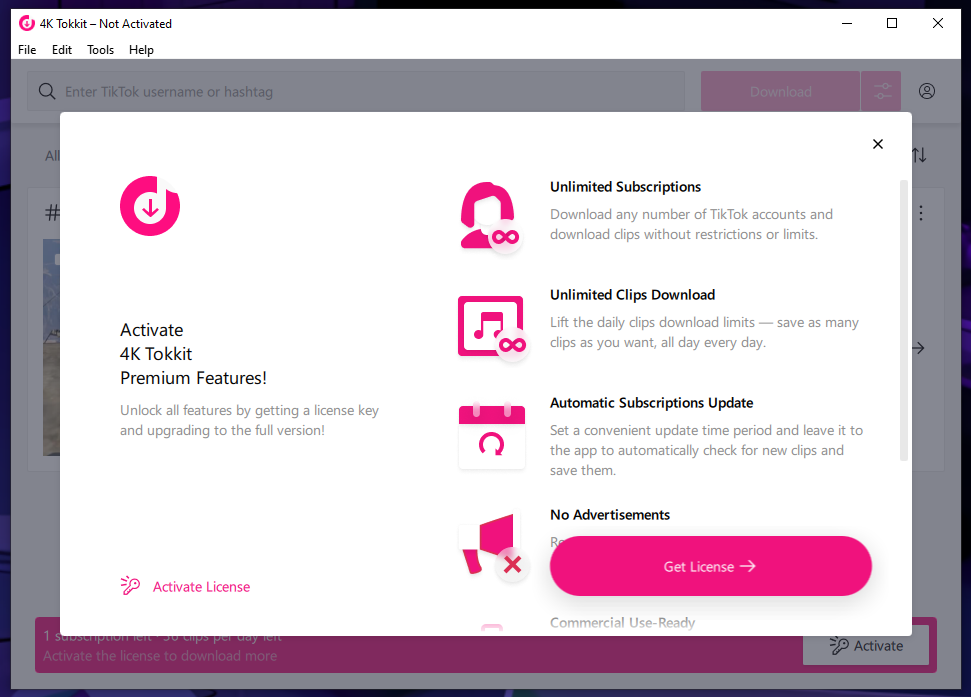Open the File menu
This screenshot has height=697, width=971.
(x=27, y=50)
